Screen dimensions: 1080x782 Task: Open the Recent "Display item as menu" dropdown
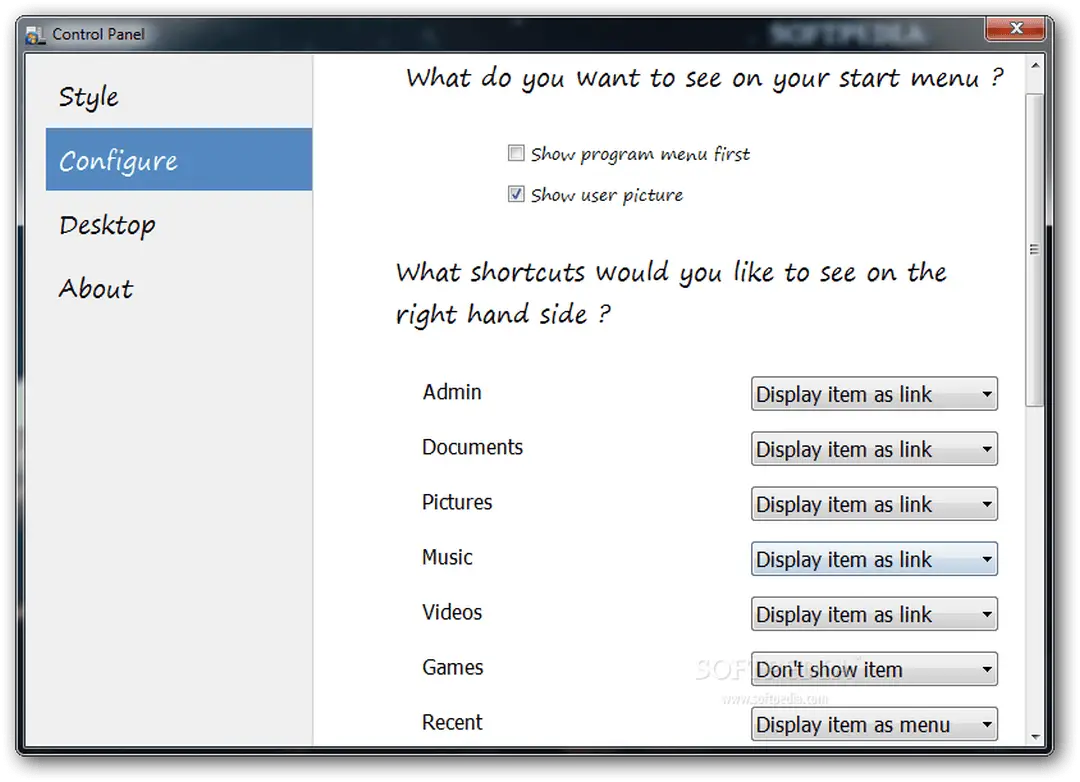click(873, 724)
